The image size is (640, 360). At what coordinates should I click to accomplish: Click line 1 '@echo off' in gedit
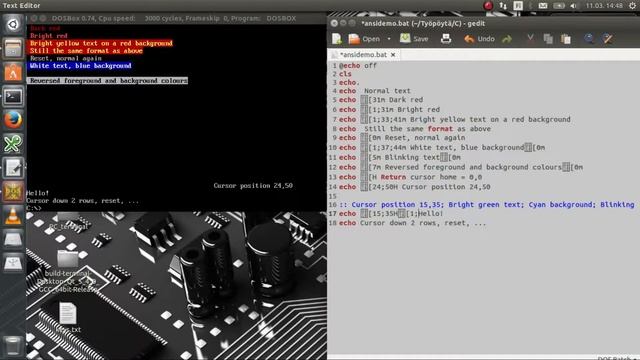click(358, 65)
